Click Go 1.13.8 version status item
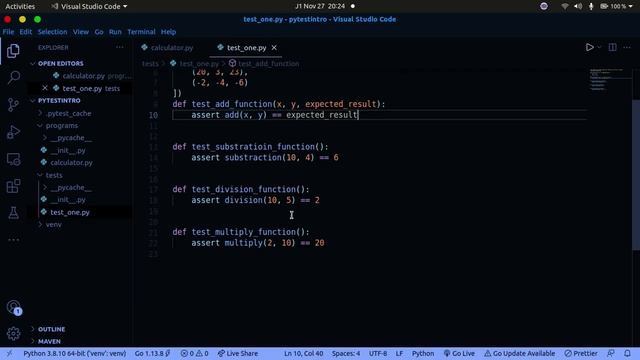Image resolution: width=640 pixels, height=360 pixels. [152, 353]
